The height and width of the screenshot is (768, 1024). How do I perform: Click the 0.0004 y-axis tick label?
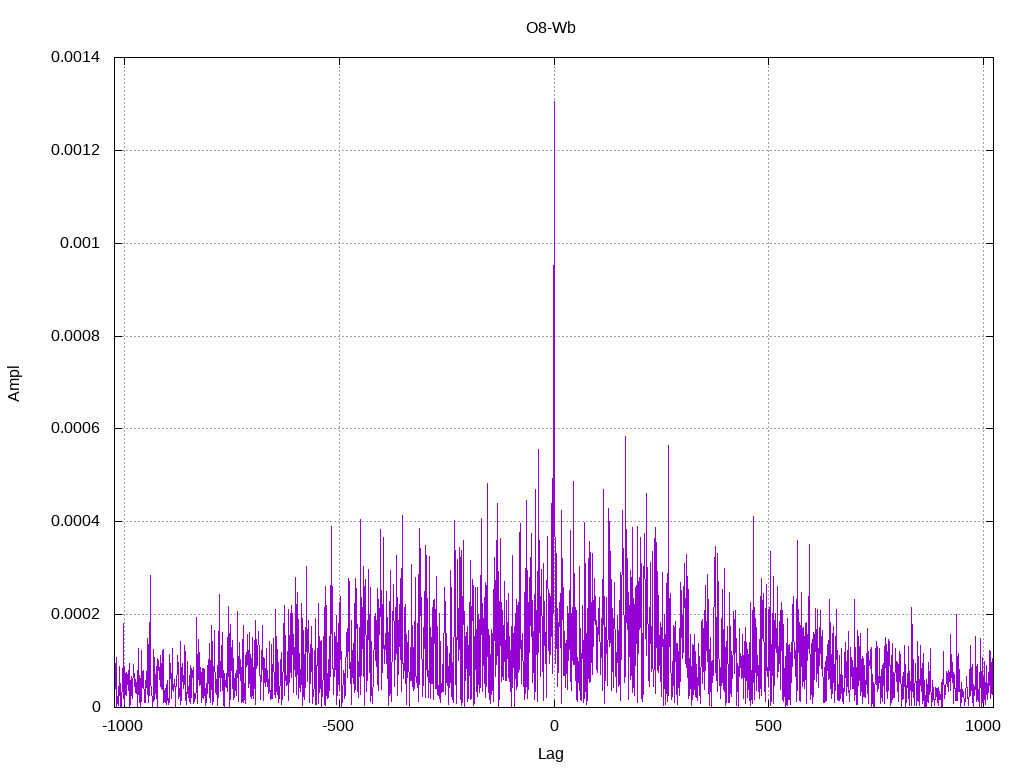(x=76, y=521)
